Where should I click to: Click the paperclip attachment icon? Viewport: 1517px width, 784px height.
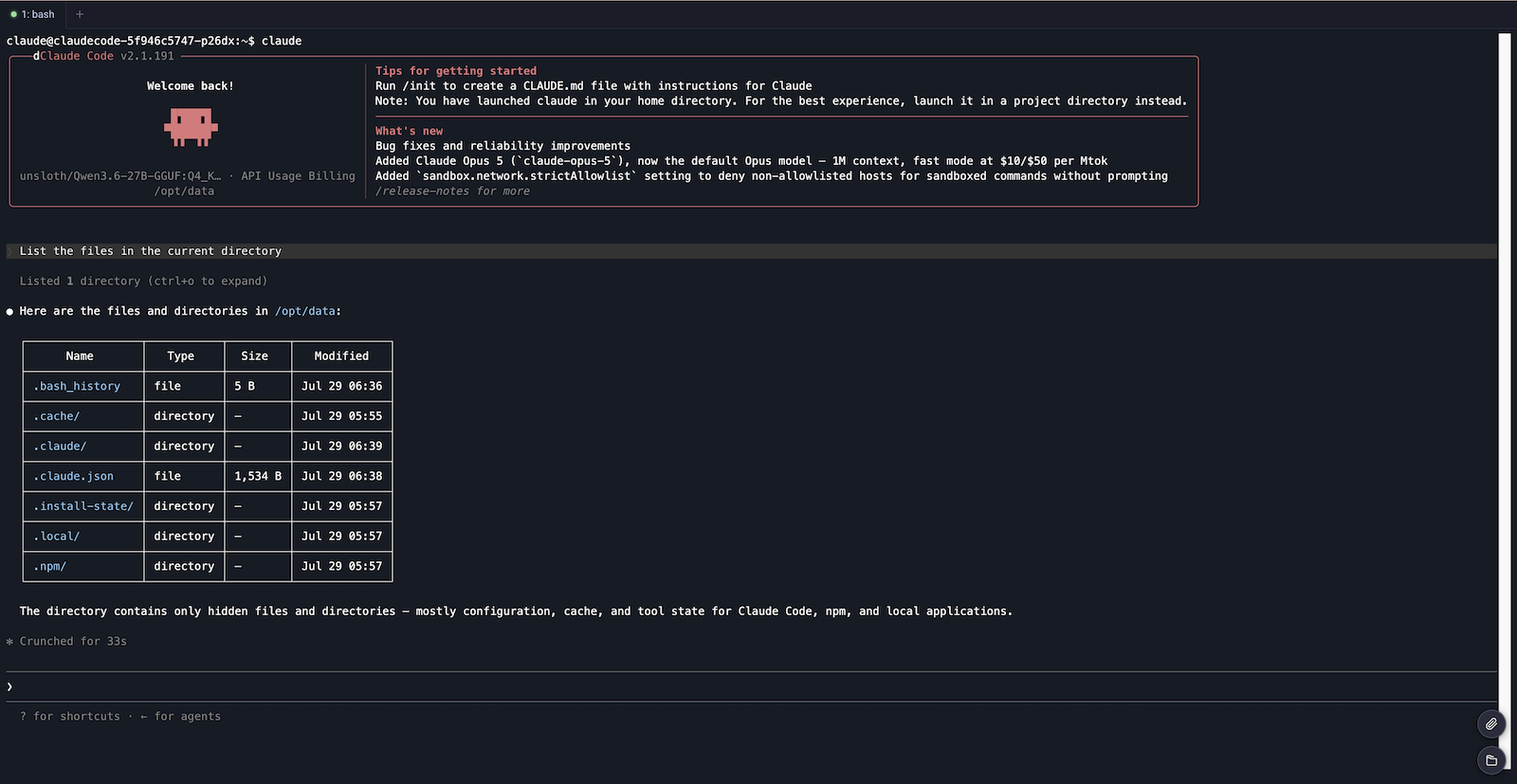[x=1491, y=723]
